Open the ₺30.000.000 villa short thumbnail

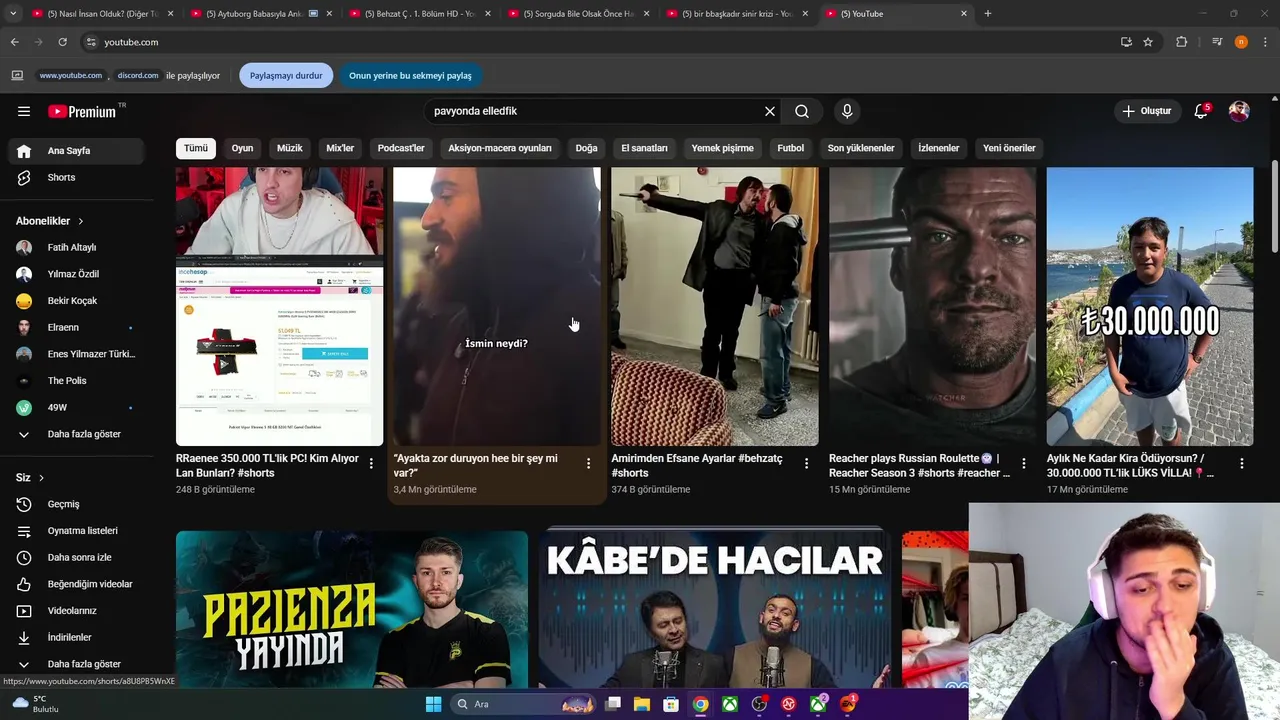pyautogui.click(x=1150, y=306)
